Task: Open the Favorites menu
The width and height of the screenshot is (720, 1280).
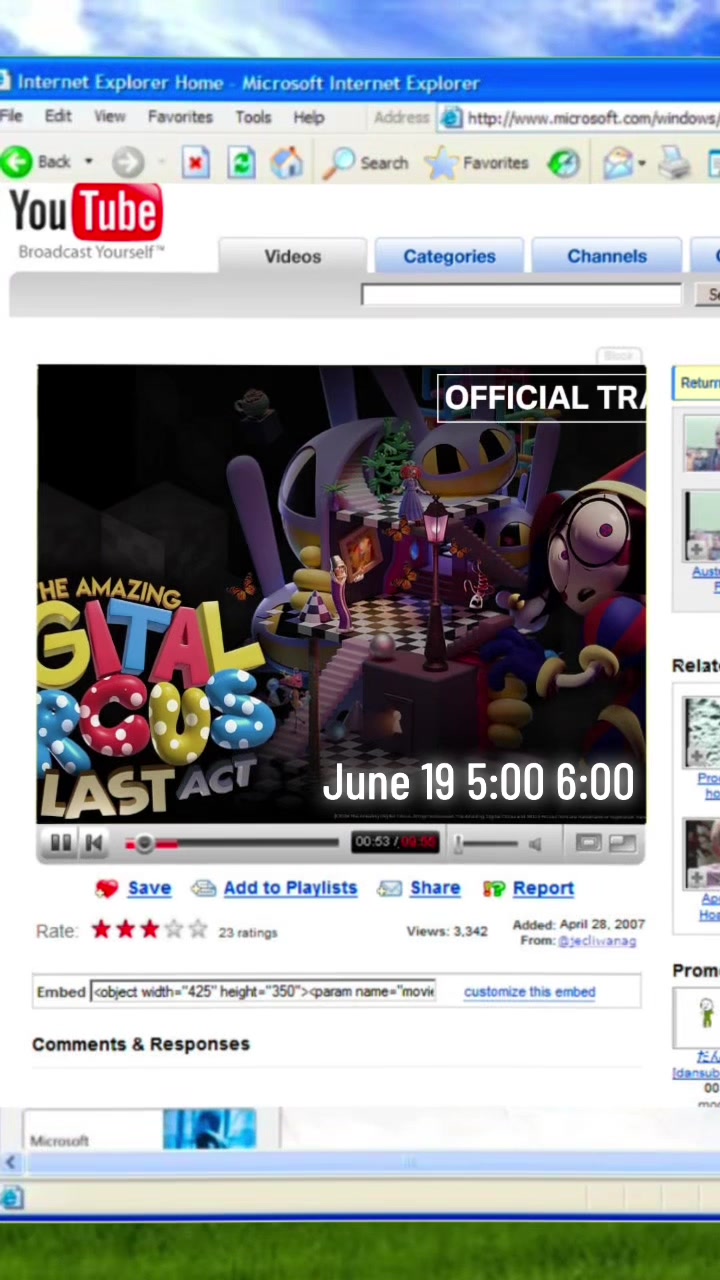Action: point(180,117)
